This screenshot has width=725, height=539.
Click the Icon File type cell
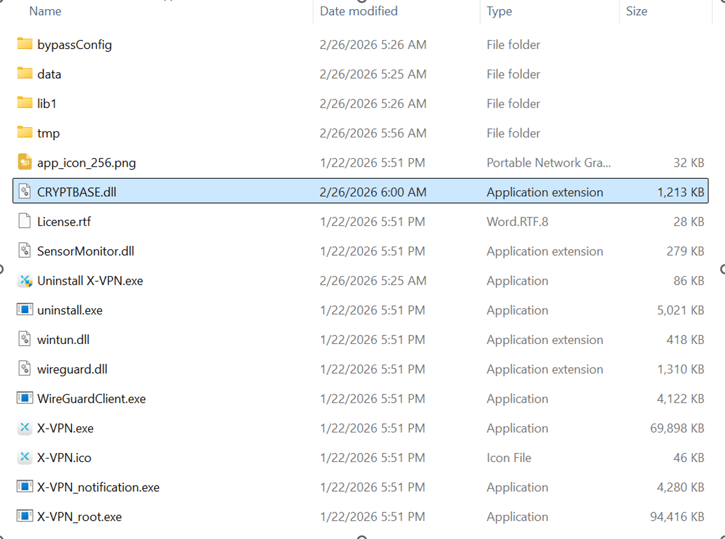point(509,458)
